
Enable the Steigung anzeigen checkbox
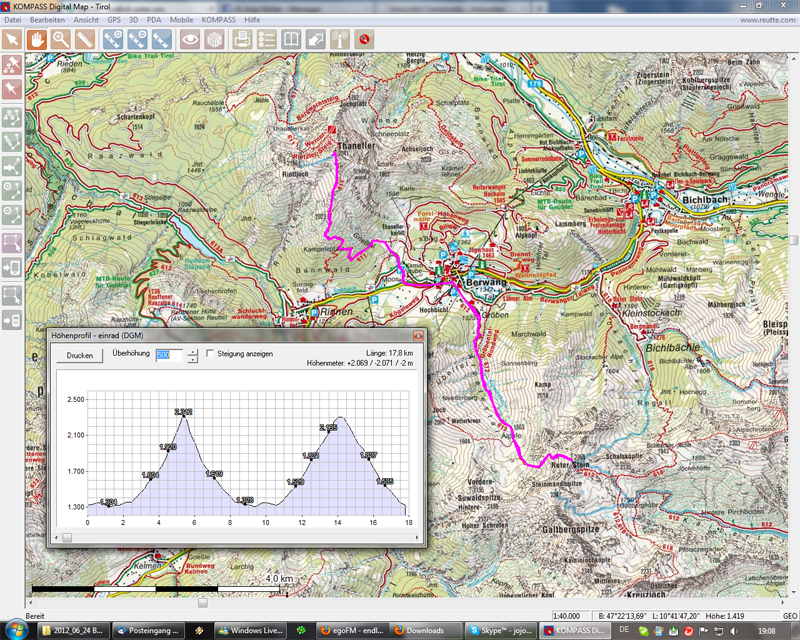[210, 353]
